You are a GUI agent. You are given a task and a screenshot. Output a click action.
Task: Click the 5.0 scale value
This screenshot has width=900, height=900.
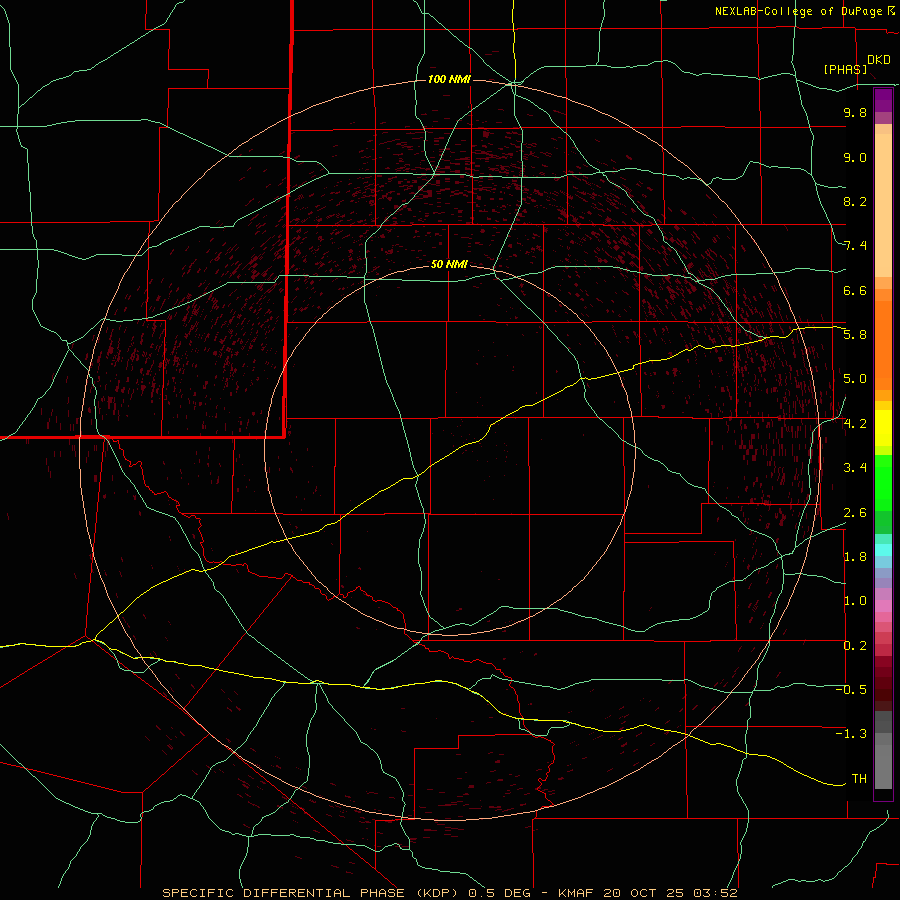tap(855, 379)
